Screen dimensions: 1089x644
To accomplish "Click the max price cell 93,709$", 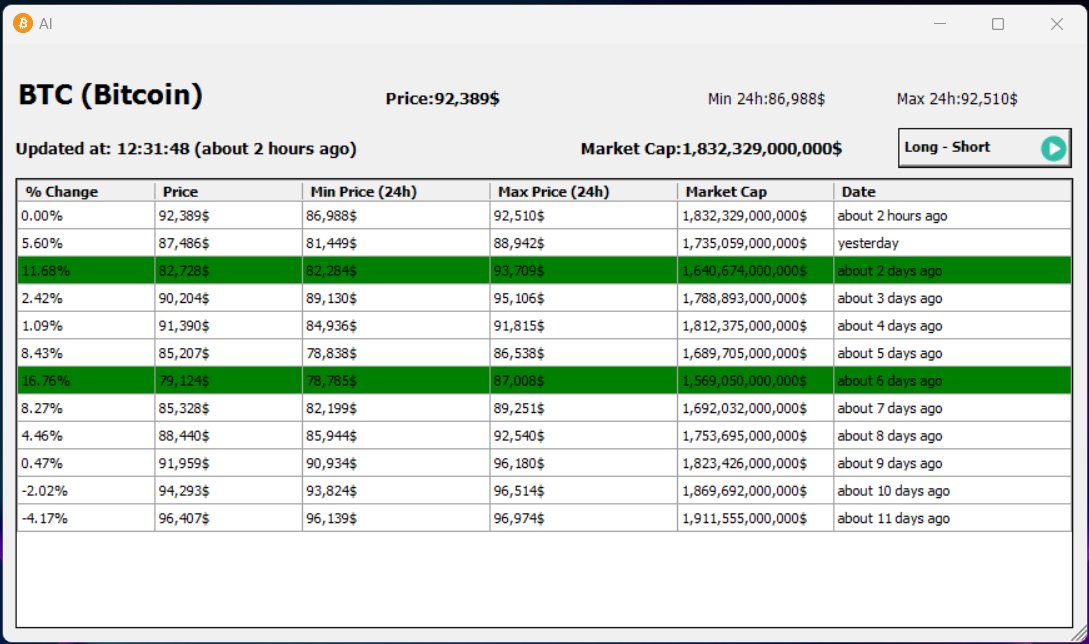I will coord(583,271).
